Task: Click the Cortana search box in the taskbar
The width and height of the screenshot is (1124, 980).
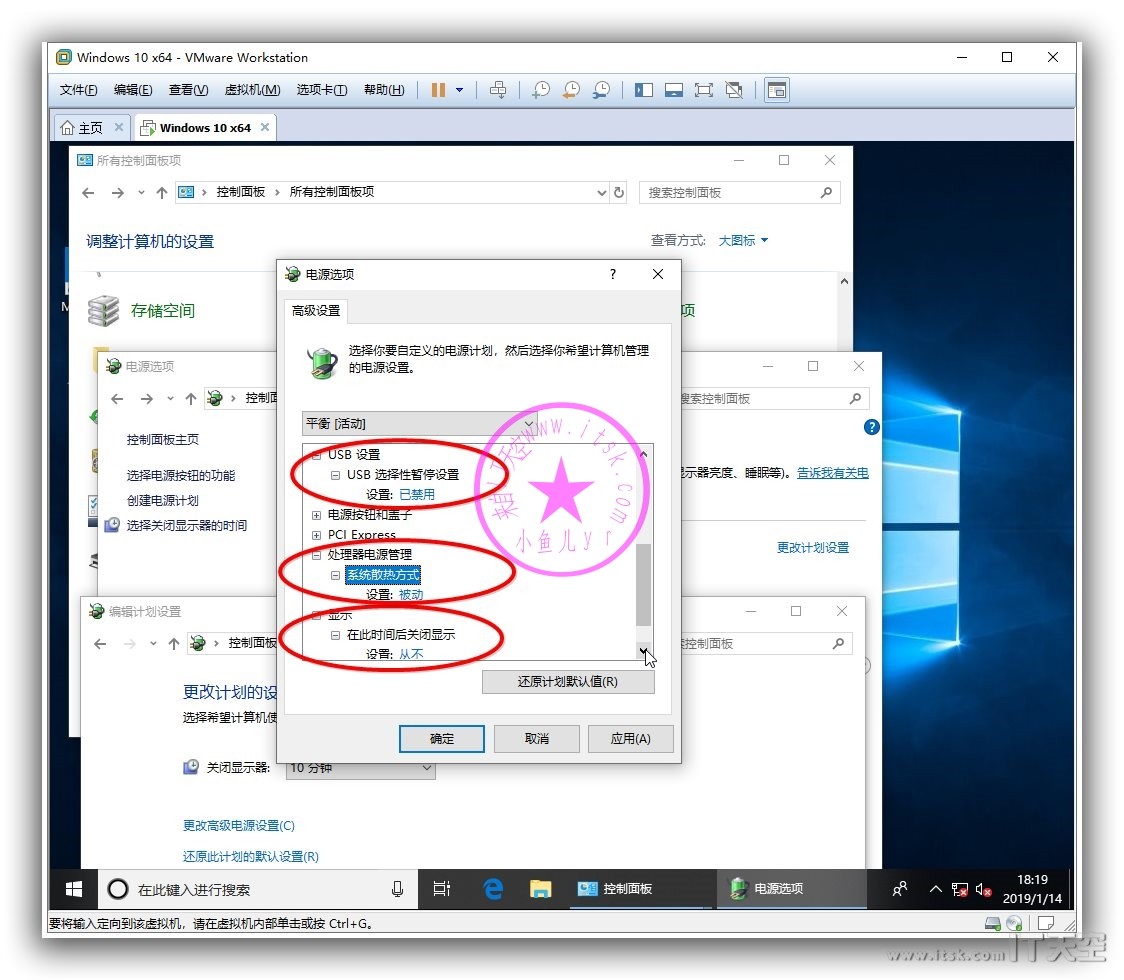Action: click(x=257, y=890)
